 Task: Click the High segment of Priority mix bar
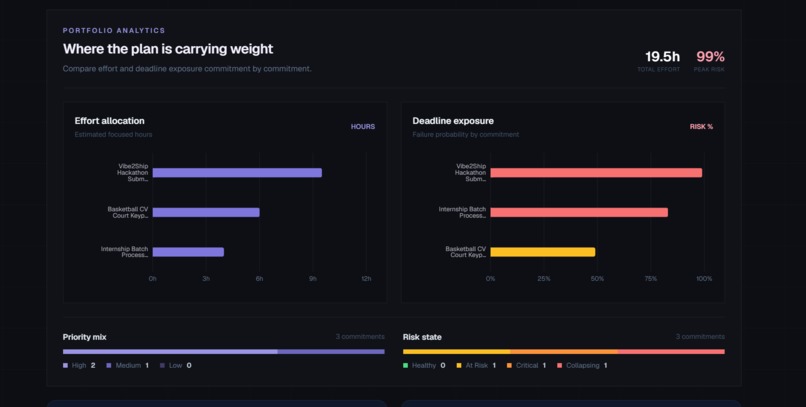coord(170,352)
